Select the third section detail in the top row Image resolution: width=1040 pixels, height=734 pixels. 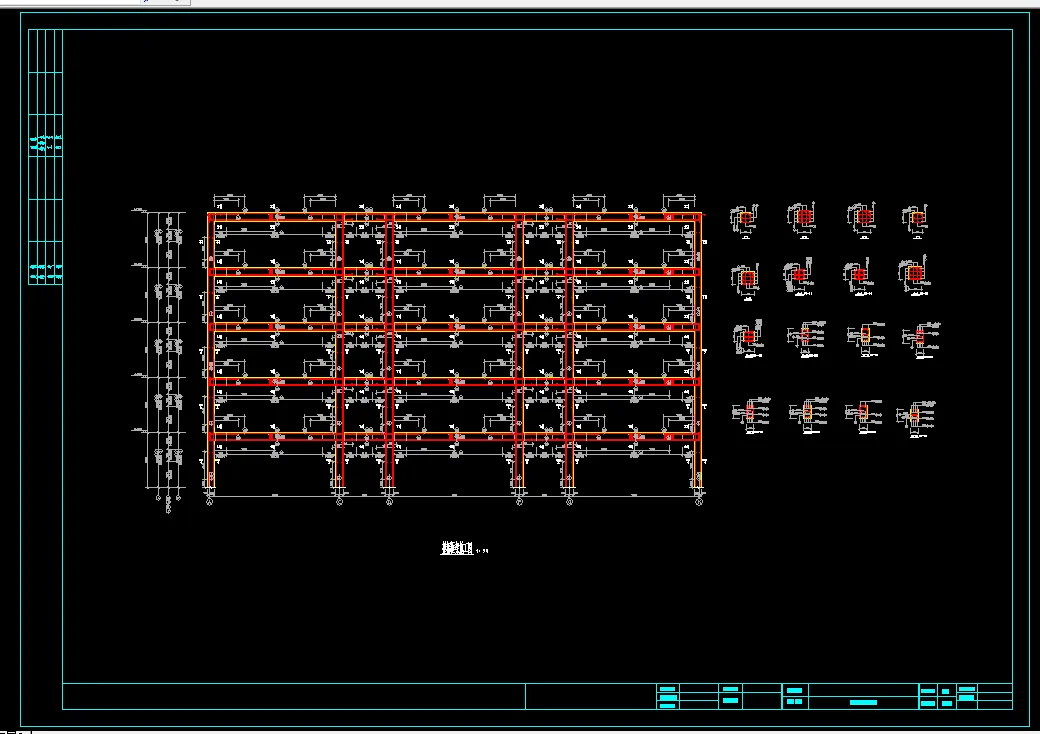[862, 219]
